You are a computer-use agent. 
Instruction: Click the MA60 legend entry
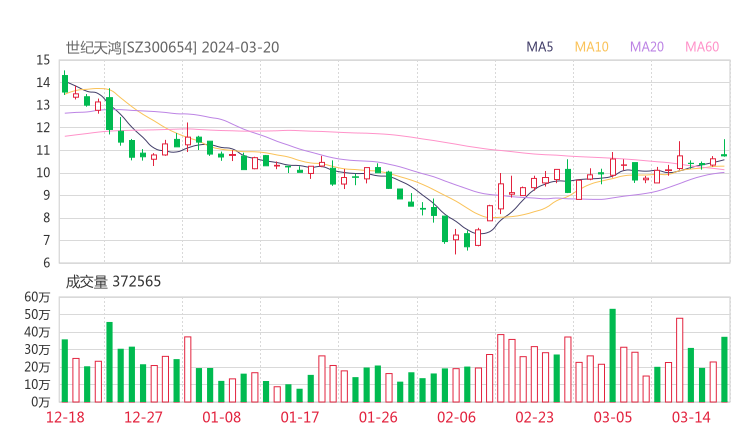(x=702, y=46)
